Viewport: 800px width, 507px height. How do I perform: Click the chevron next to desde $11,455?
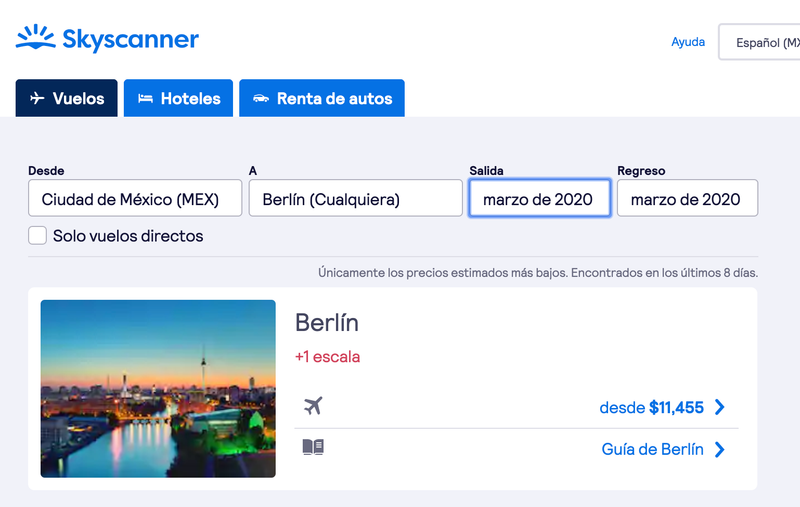719,407
